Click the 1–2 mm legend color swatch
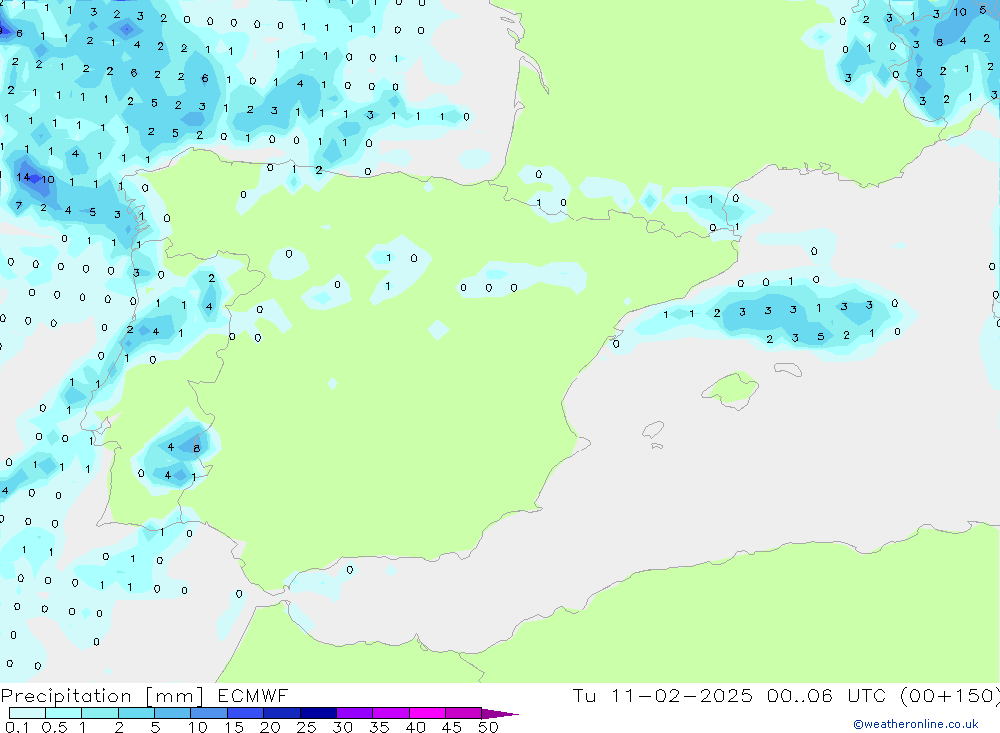This screenshot has width=1000, height=733. click(x=100, y=713)
